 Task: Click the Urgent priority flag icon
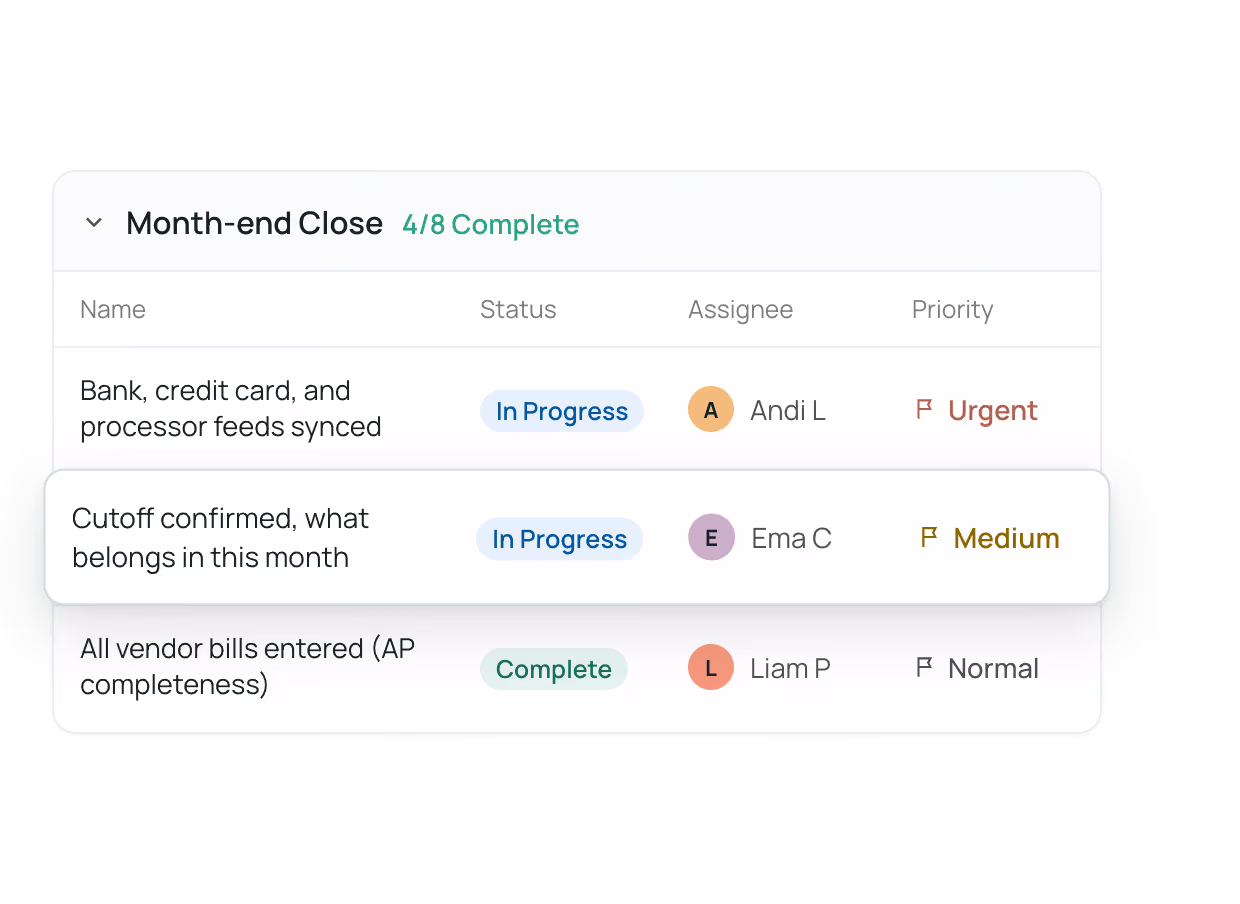coord(924,409)
